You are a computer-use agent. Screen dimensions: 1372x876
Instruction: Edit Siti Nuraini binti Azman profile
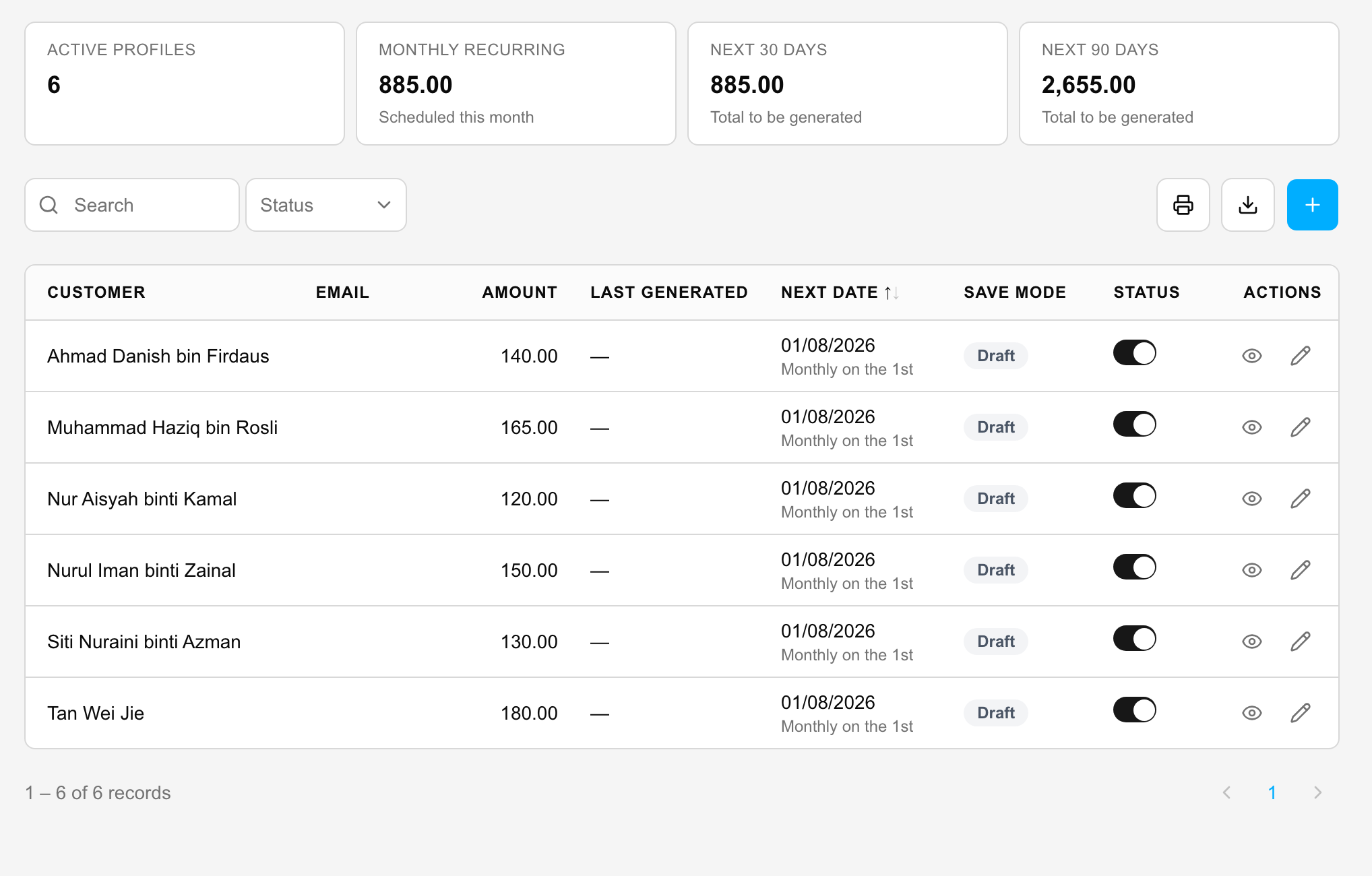coord(1300,642)
